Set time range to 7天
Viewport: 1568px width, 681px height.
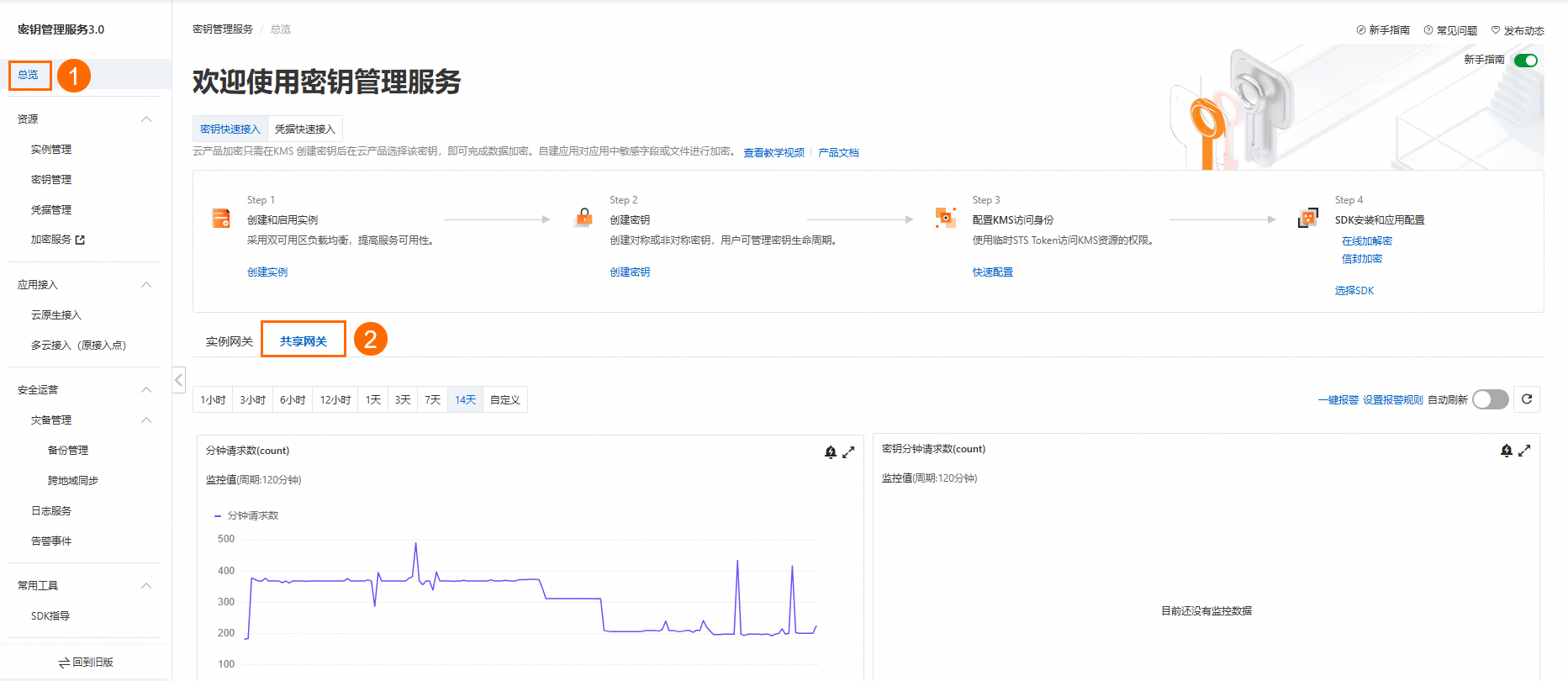[x=433, y=399]
